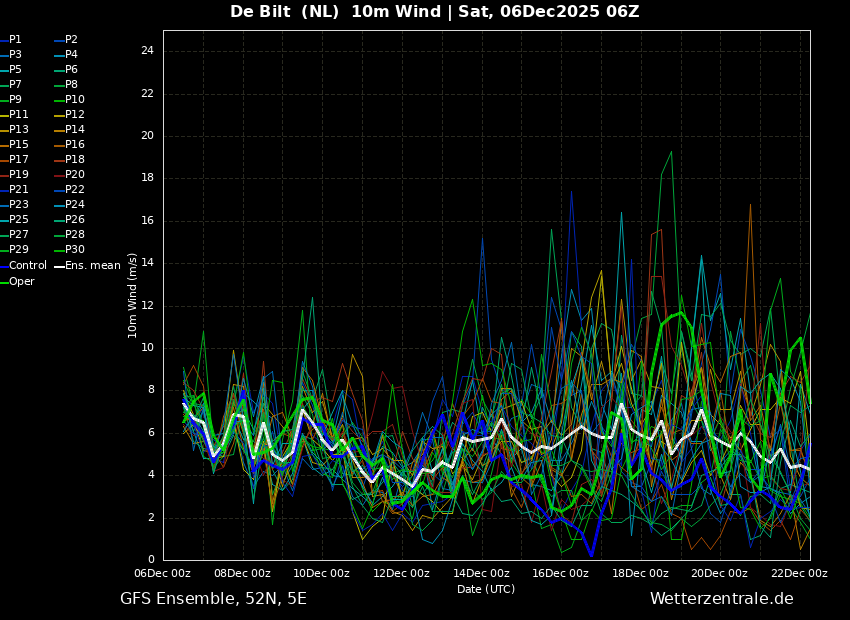
Task: Click the 24 value on y-axis
Action: [147, 51]
